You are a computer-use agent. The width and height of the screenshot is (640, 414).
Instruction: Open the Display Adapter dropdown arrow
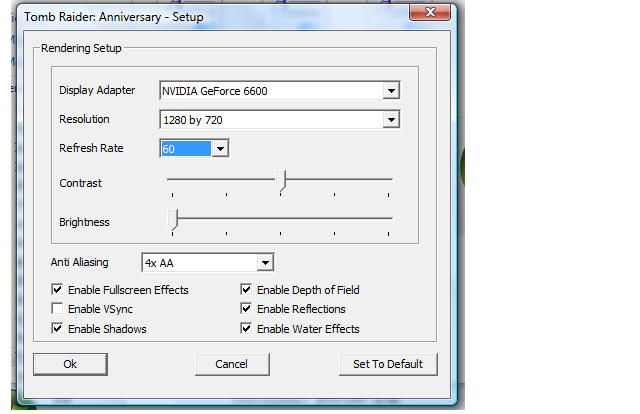(391, 90)
